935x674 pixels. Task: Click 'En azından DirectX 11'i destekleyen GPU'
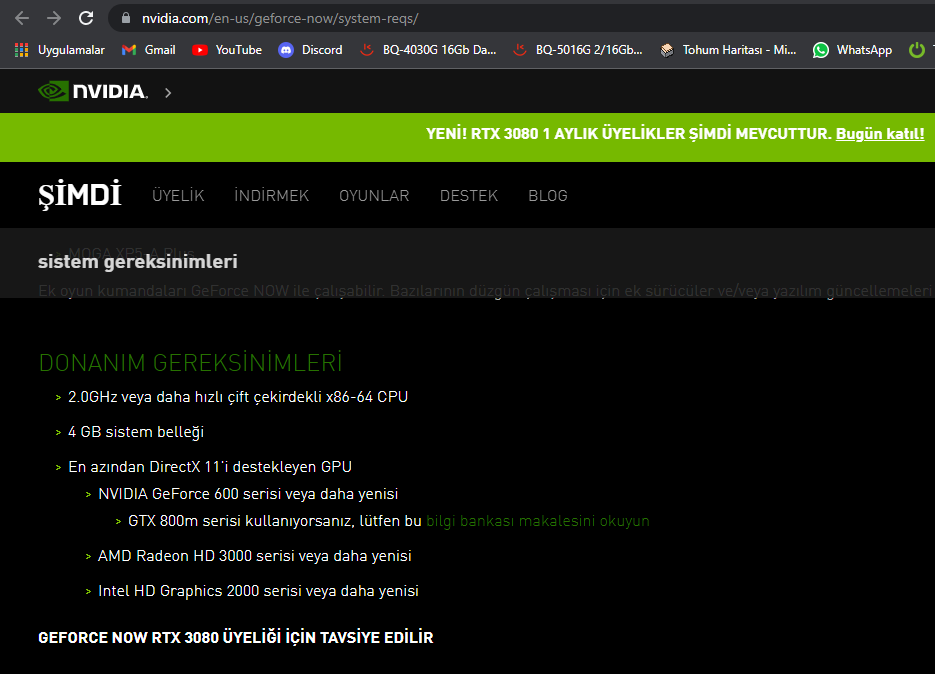pyautogui.click(x=210, y=466)
